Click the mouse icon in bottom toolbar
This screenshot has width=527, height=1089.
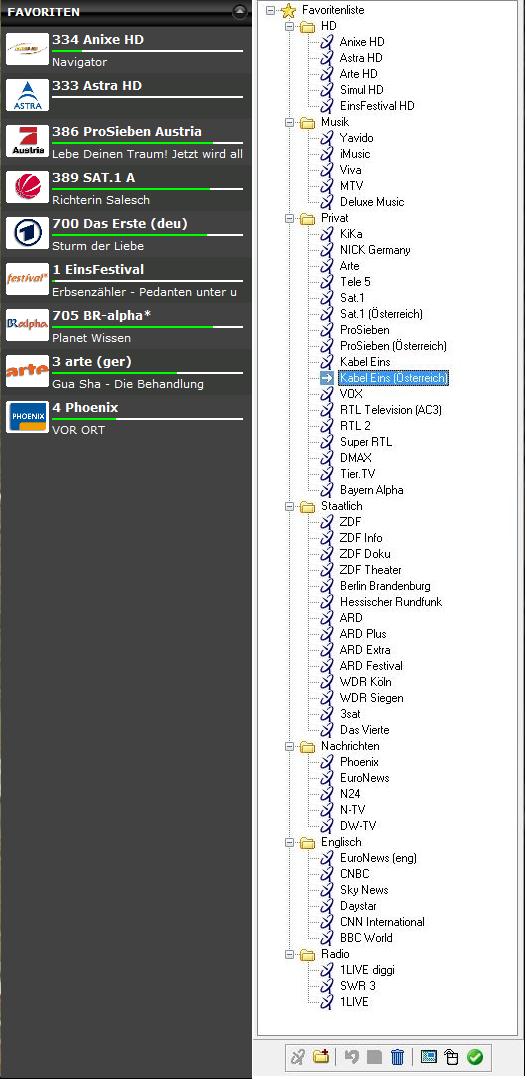[451, 1057]
